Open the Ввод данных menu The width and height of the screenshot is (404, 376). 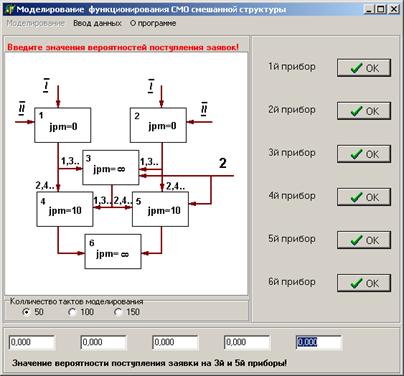pos(97,23)
